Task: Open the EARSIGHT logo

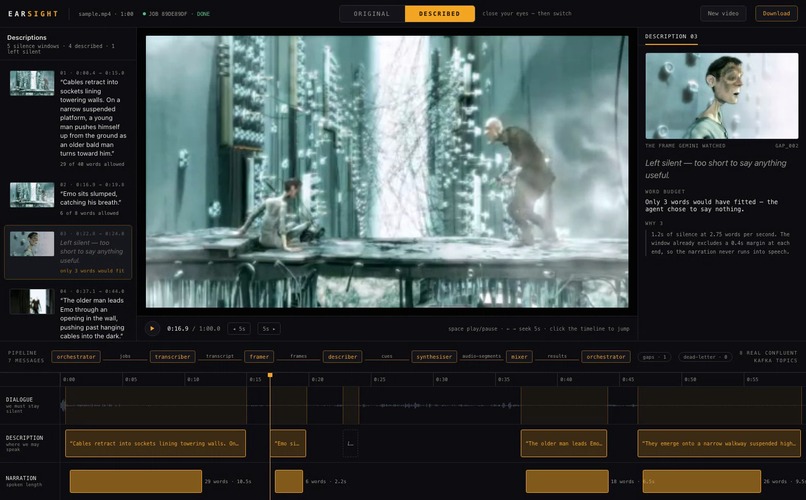Action: tap(33, 14)
